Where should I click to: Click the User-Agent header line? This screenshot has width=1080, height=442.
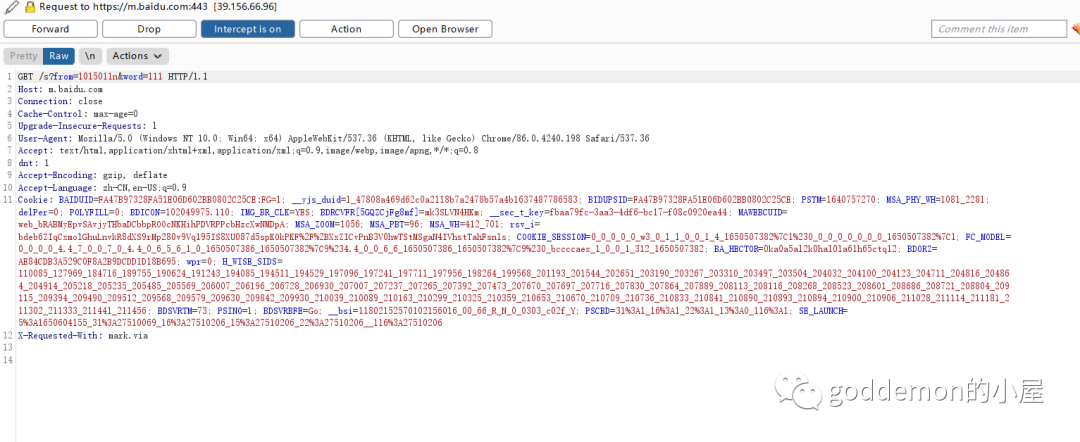coord(333,138)
